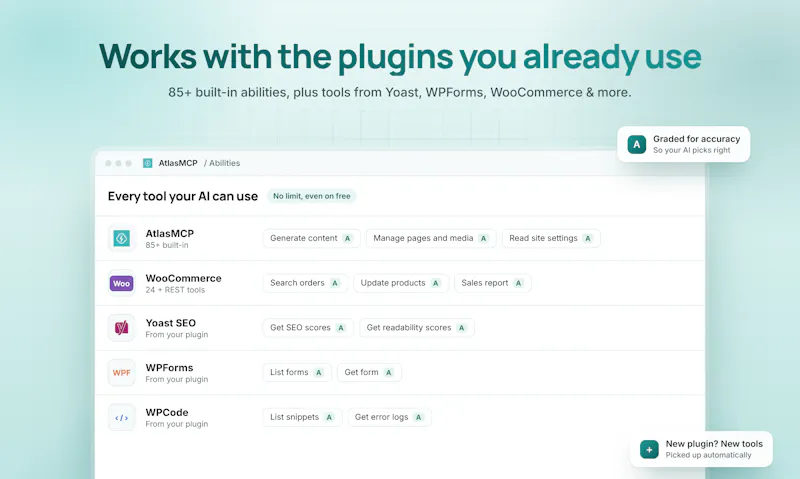This screenshot has height=479, width=800.
Task: Click the So your AI picks right text
Action: click(691, 150)
